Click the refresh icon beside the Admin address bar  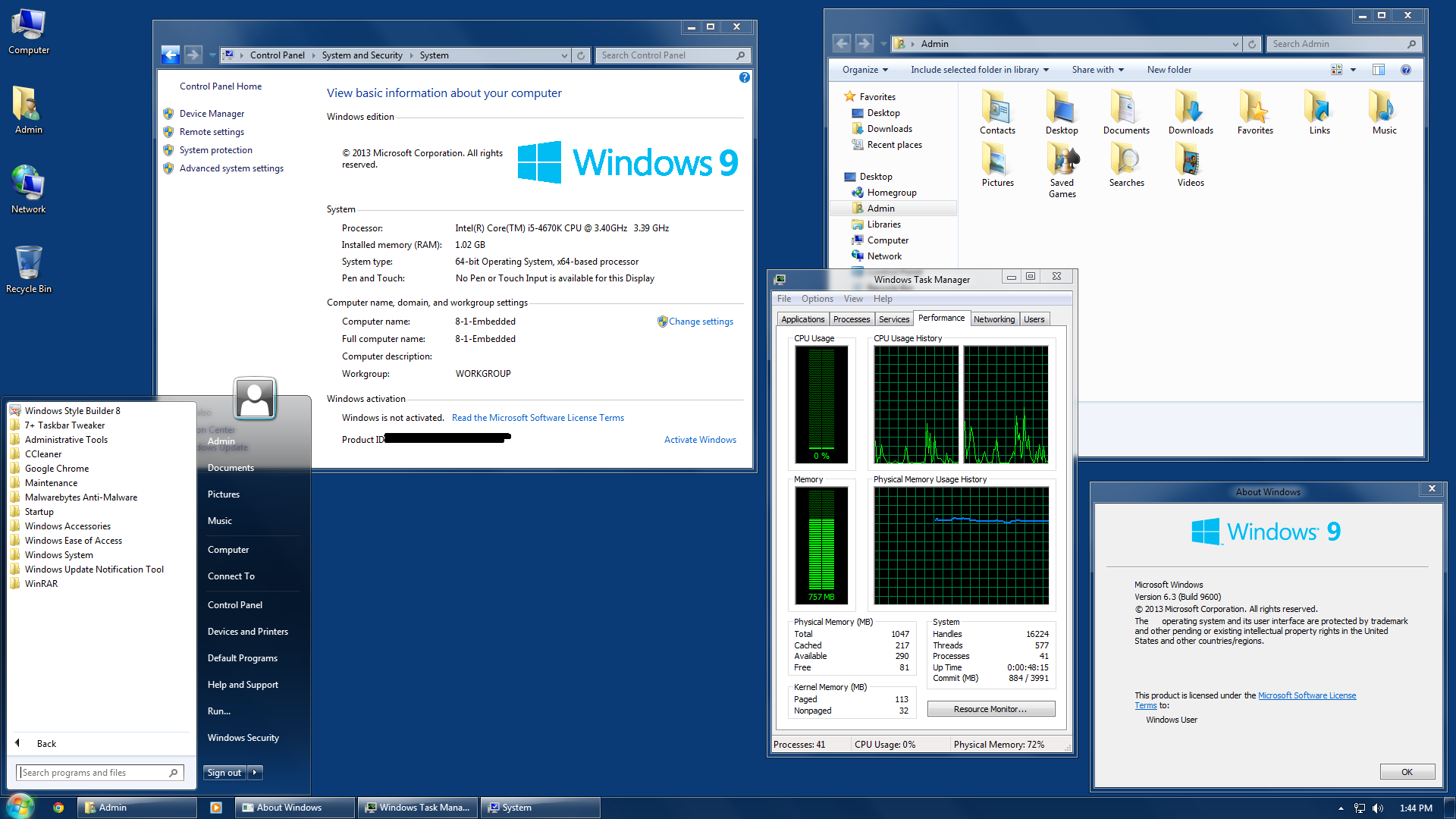click(x=1251, y=43)
